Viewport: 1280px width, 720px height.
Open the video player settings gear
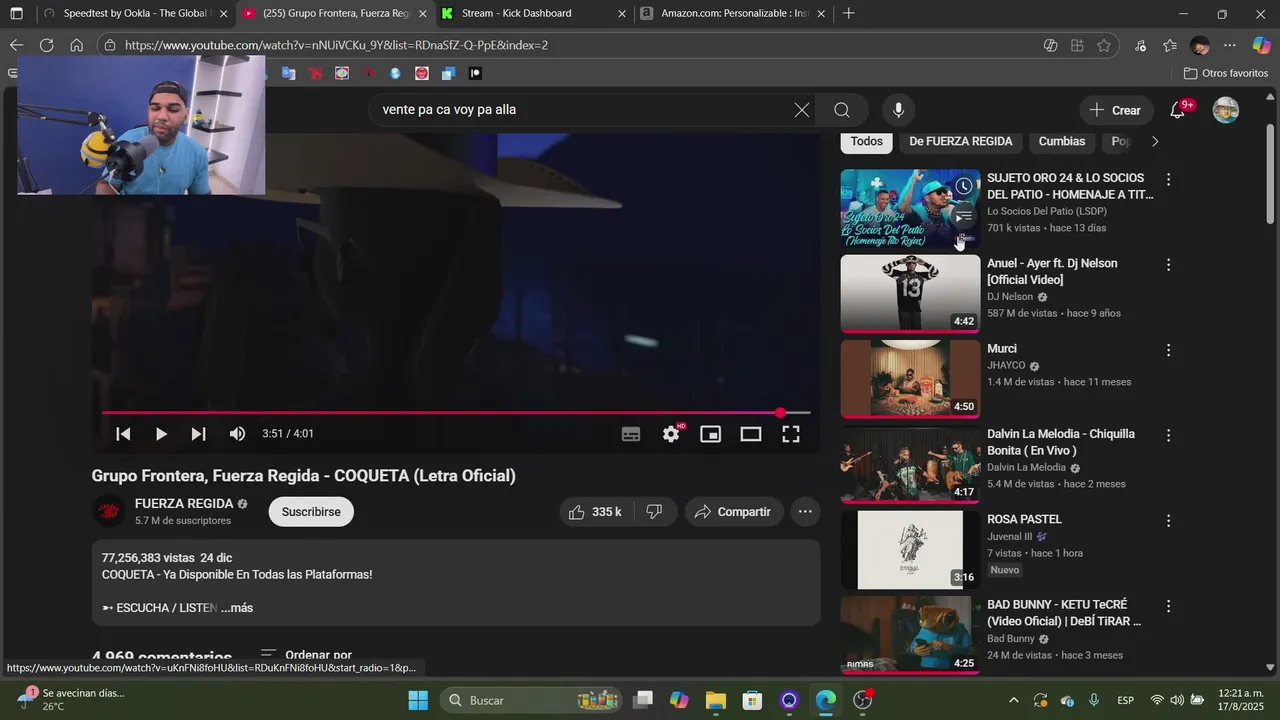pyautogui.click(x=671, y=434)
